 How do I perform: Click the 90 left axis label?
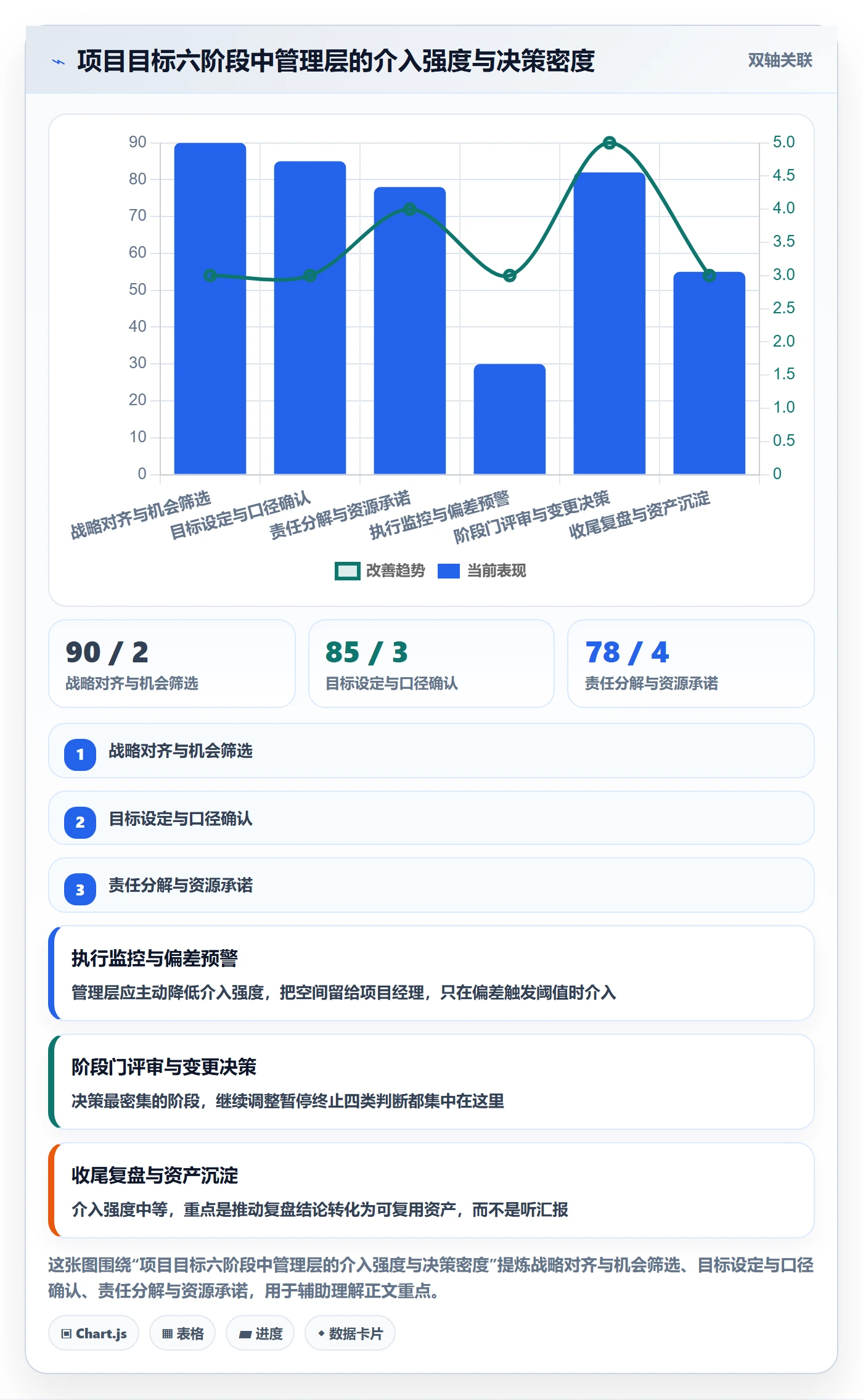(137, 142)
